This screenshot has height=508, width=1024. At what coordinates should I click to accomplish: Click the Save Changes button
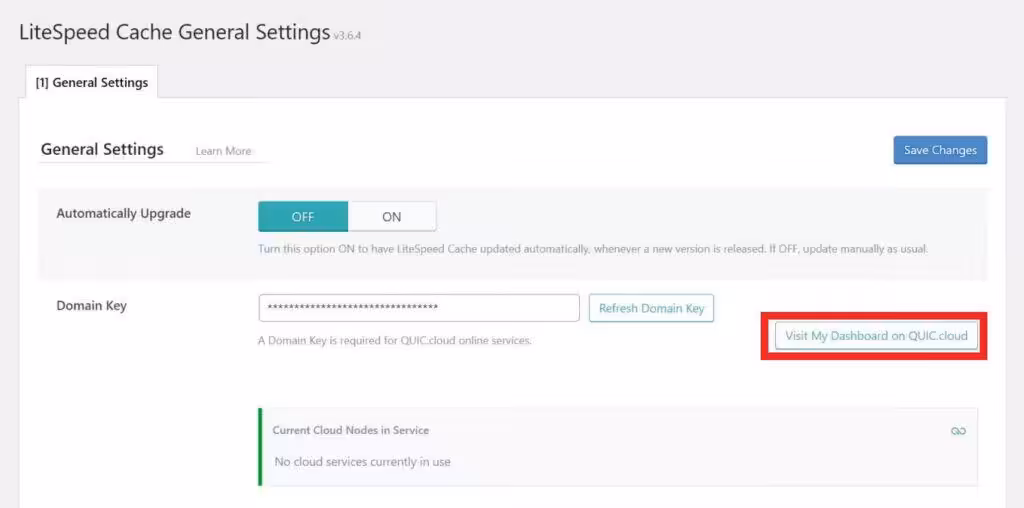pyautogui.click(x=940, y=150)
